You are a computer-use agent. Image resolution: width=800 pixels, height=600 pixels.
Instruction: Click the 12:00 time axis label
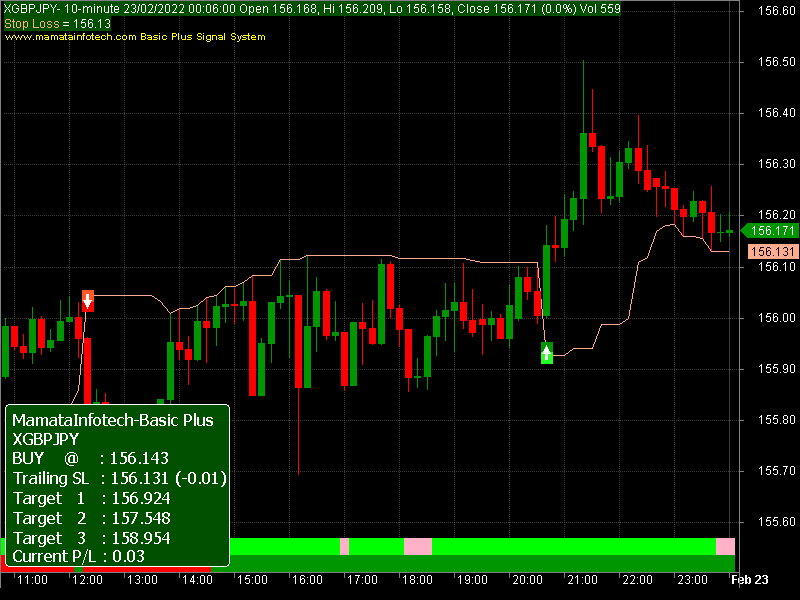(x=87, y=580)
